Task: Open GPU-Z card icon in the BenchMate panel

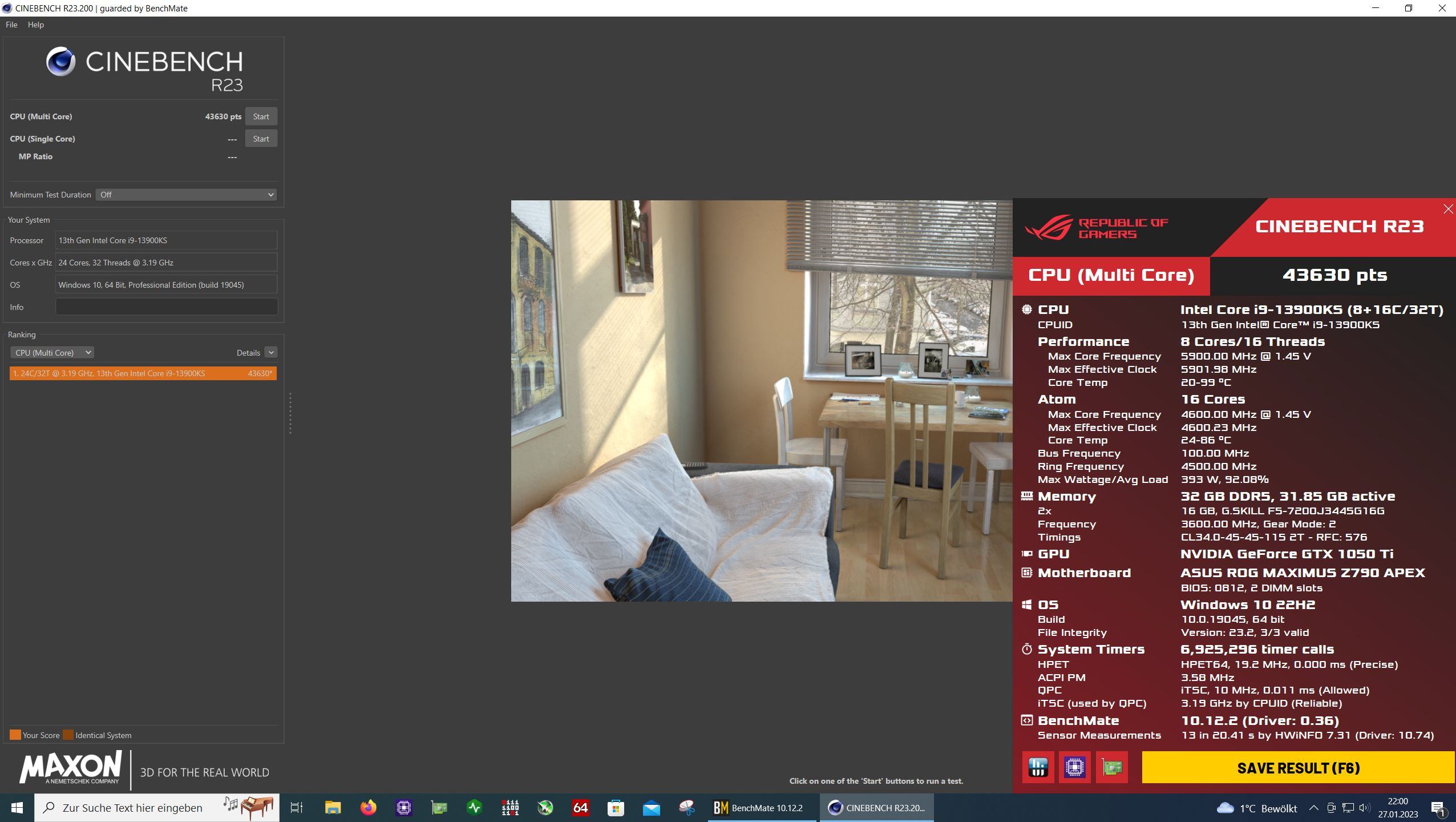Action: [x=1112, y=767]
